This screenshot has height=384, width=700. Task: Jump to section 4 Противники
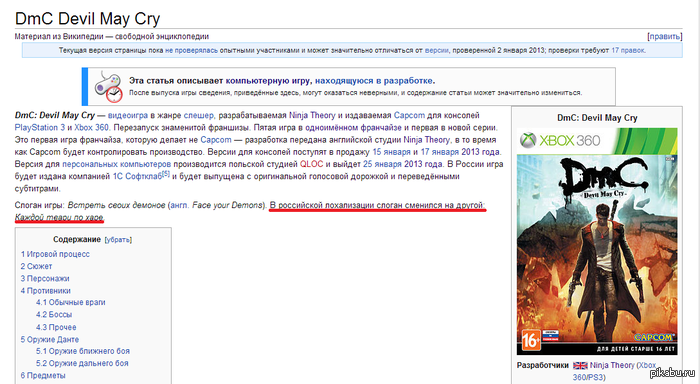46,291
